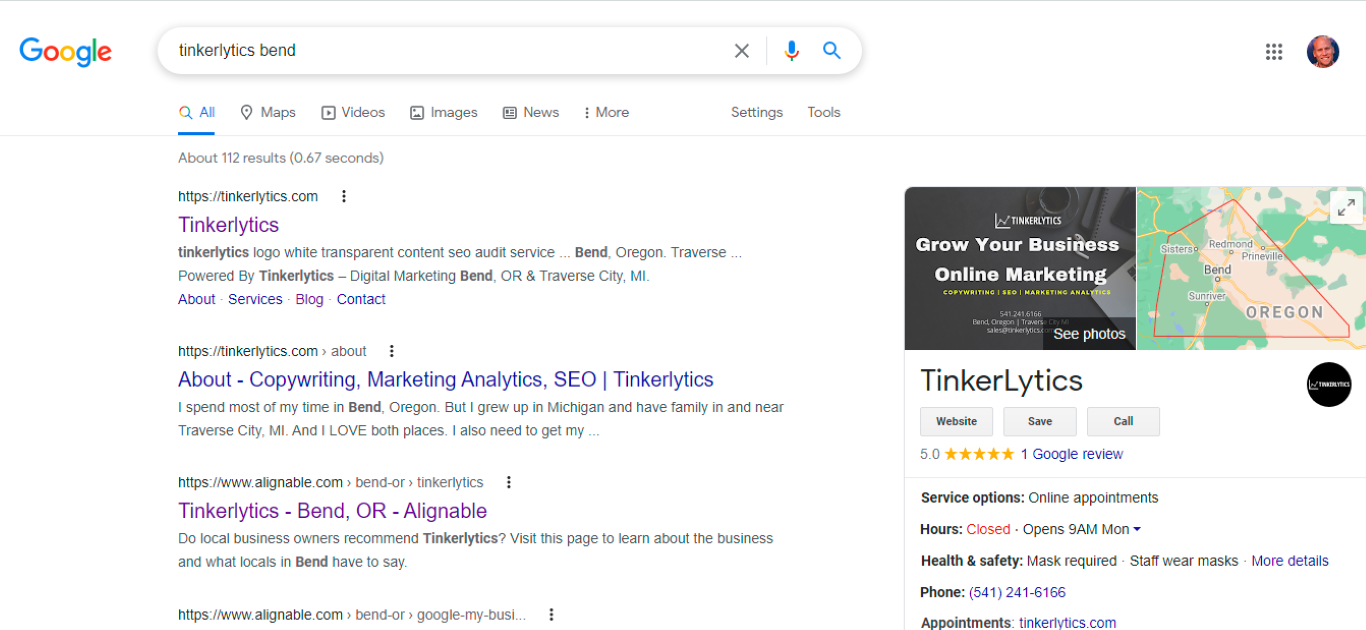The width and height of the screenshot is (1366, 630).
Task: Click the blue search magnifying glass icon
Action: point(832,50)
